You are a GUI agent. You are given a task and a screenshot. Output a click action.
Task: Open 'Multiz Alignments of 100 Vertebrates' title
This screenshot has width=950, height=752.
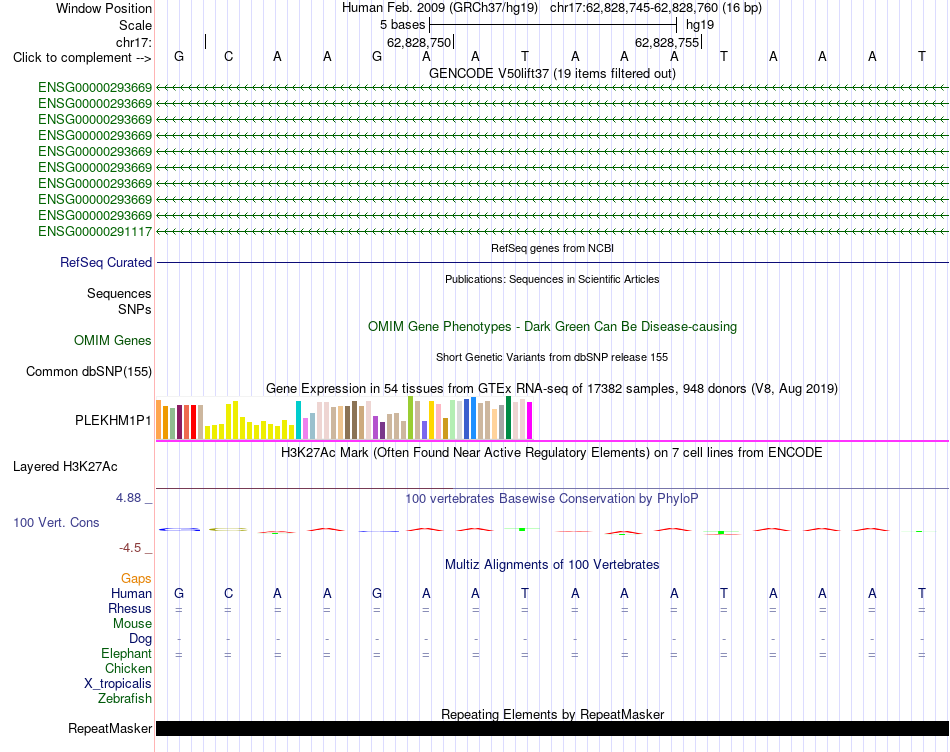tap(552, 565)
